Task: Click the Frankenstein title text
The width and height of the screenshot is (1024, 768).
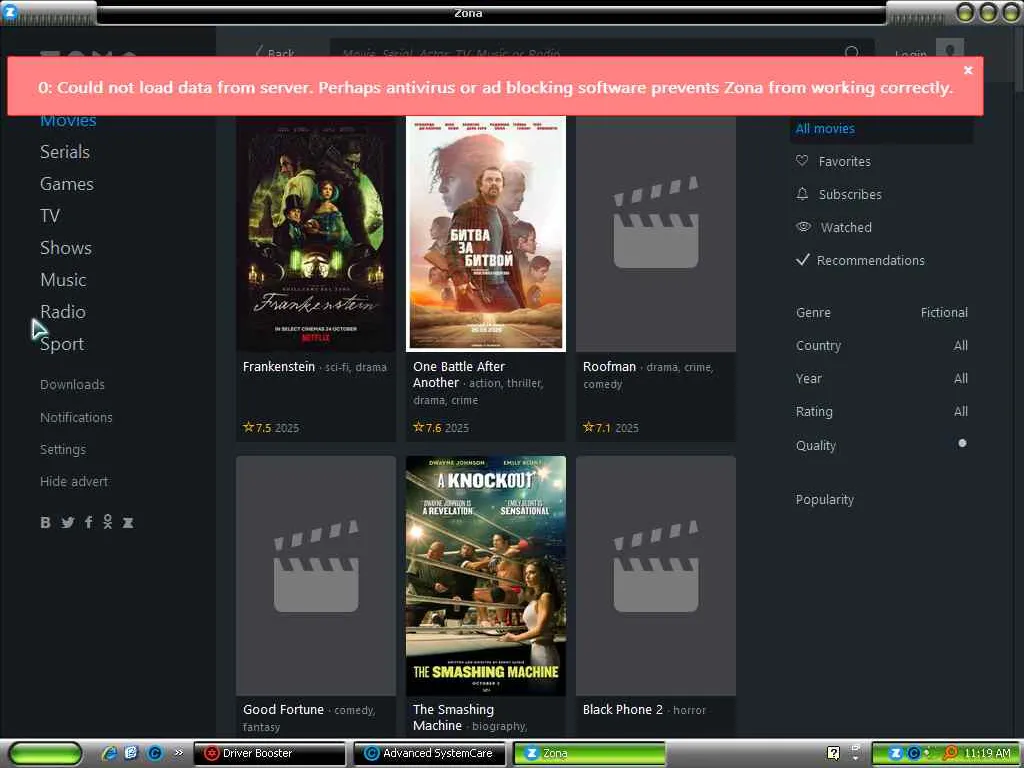Action: (279, 367)
